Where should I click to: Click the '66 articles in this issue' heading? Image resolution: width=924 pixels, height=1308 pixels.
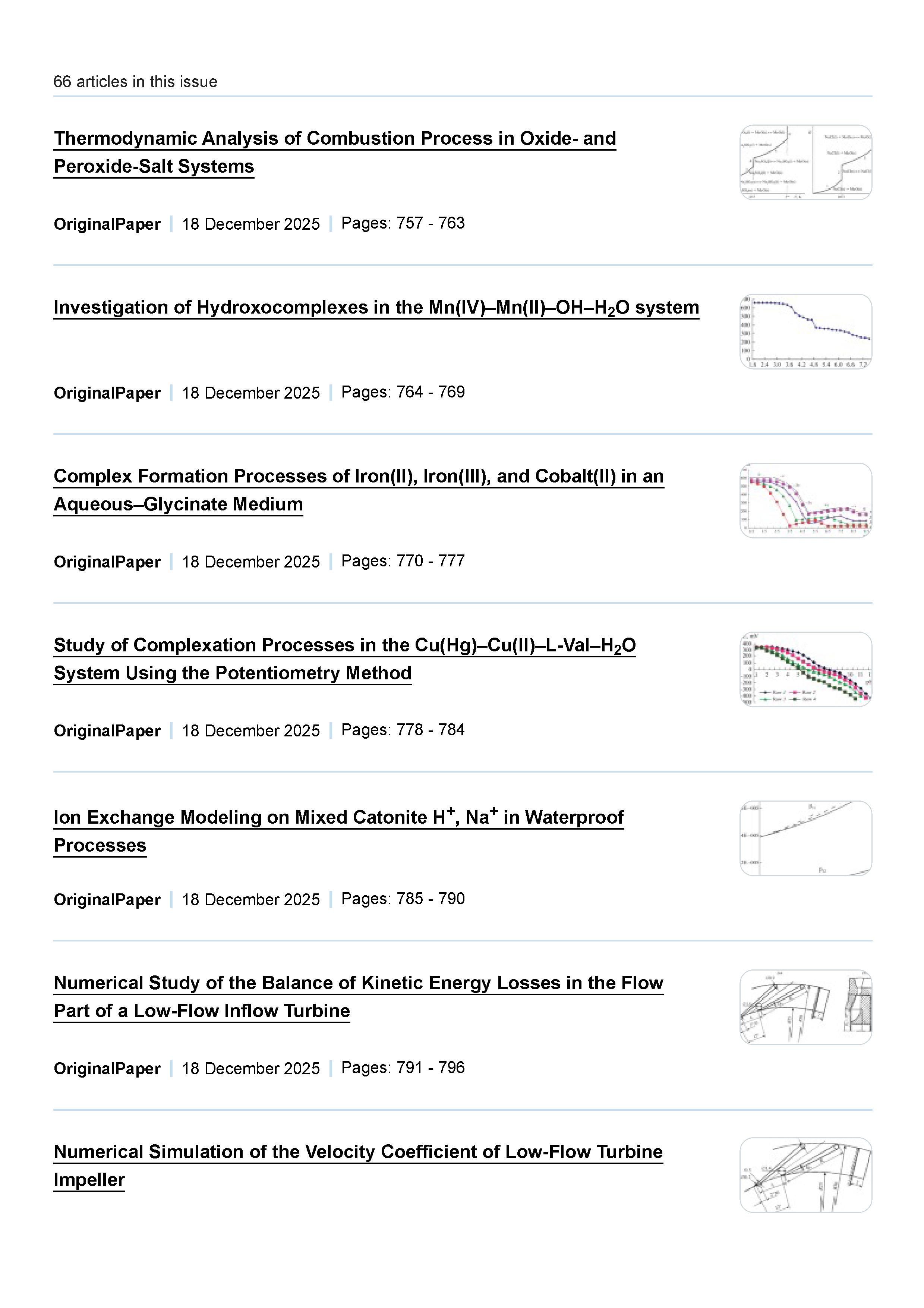click(135, 82)
